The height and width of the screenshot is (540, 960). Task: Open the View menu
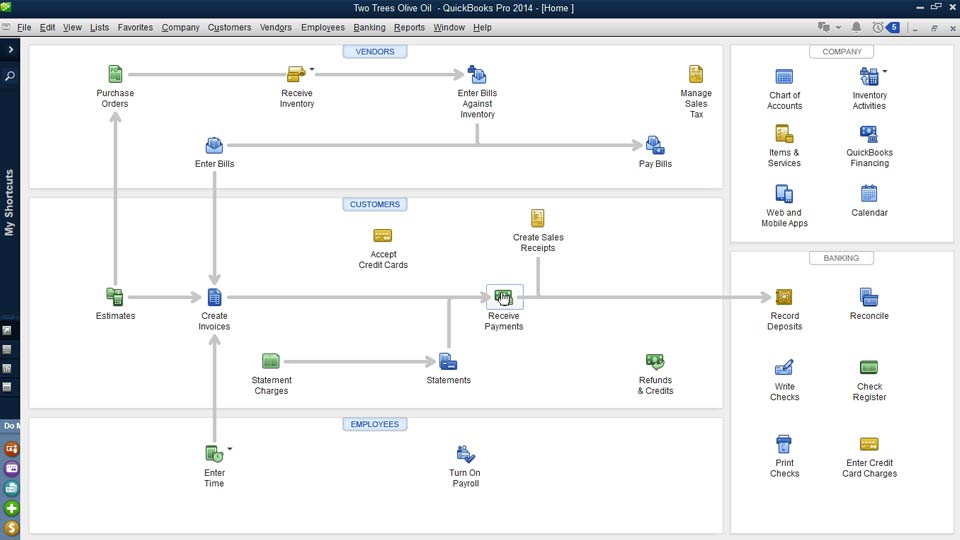(72, 28)
